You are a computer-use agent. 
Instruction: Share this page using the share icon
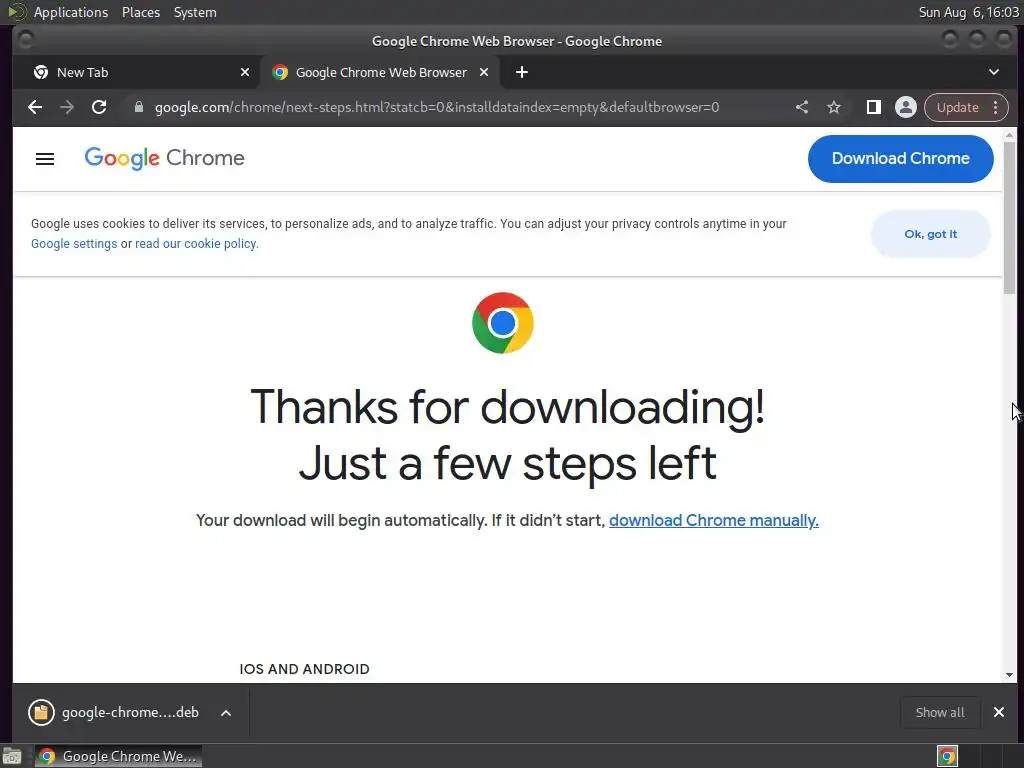pyautogui.click(x=802, y=107)
